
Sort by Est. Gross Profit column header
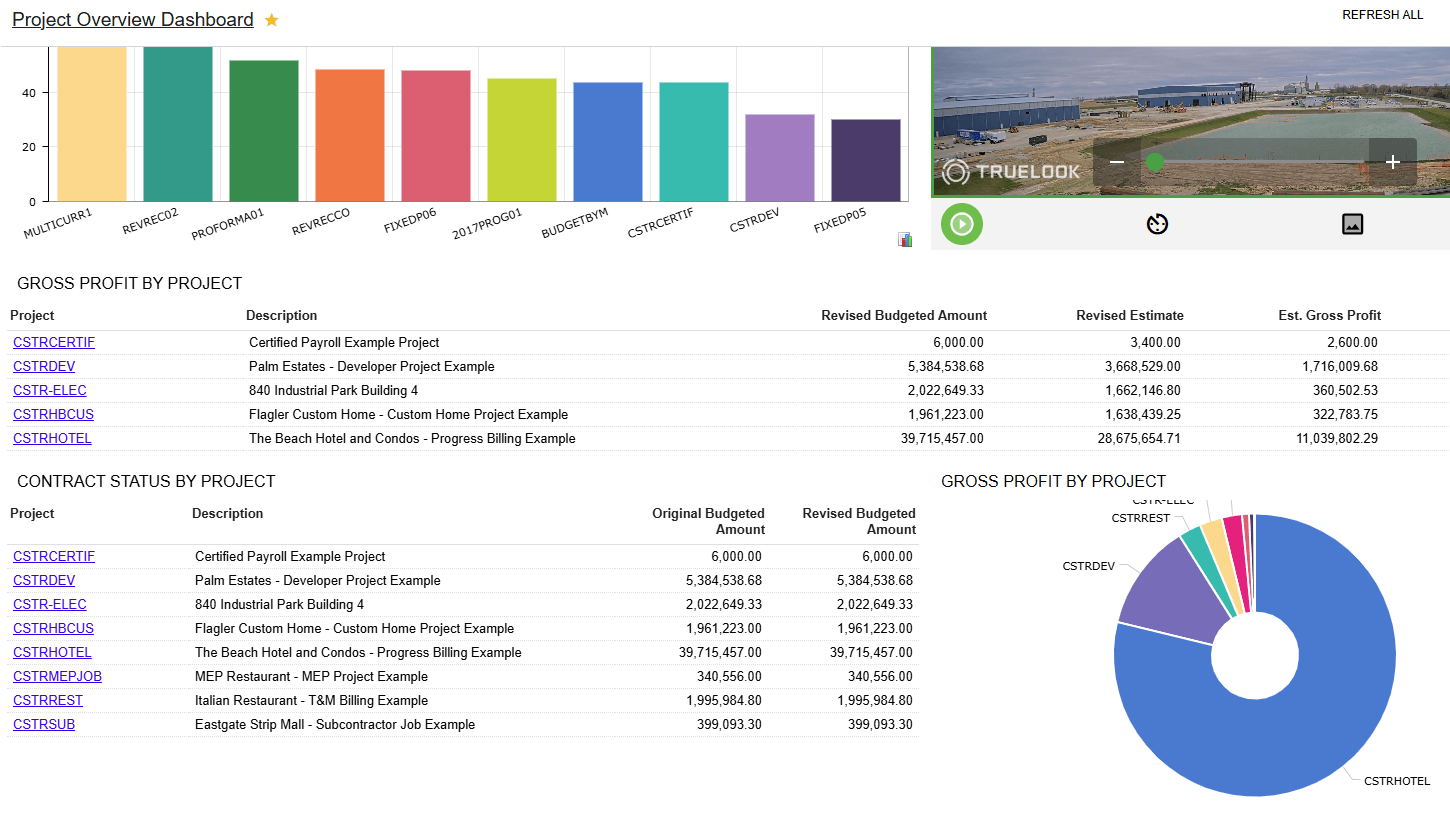(x=1329, y=315)
